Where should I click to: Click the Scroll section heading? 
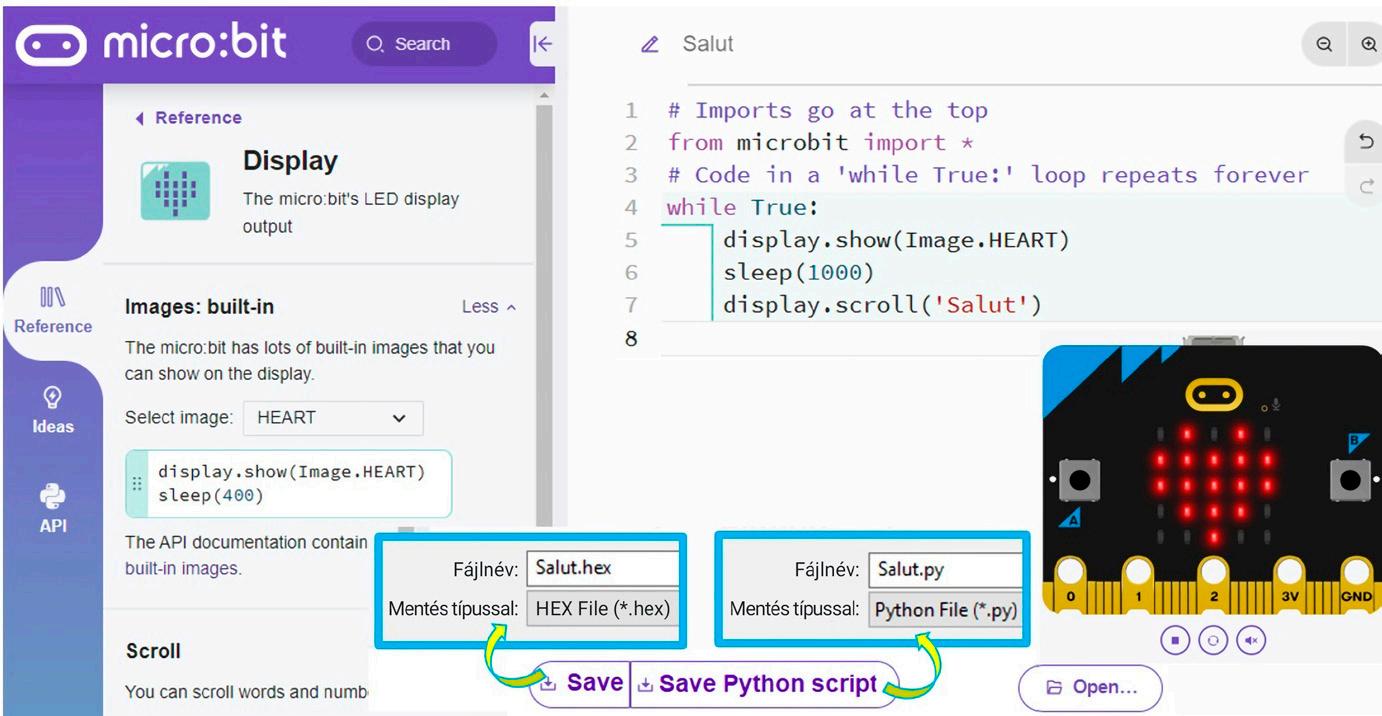click(x=153, y=651)
